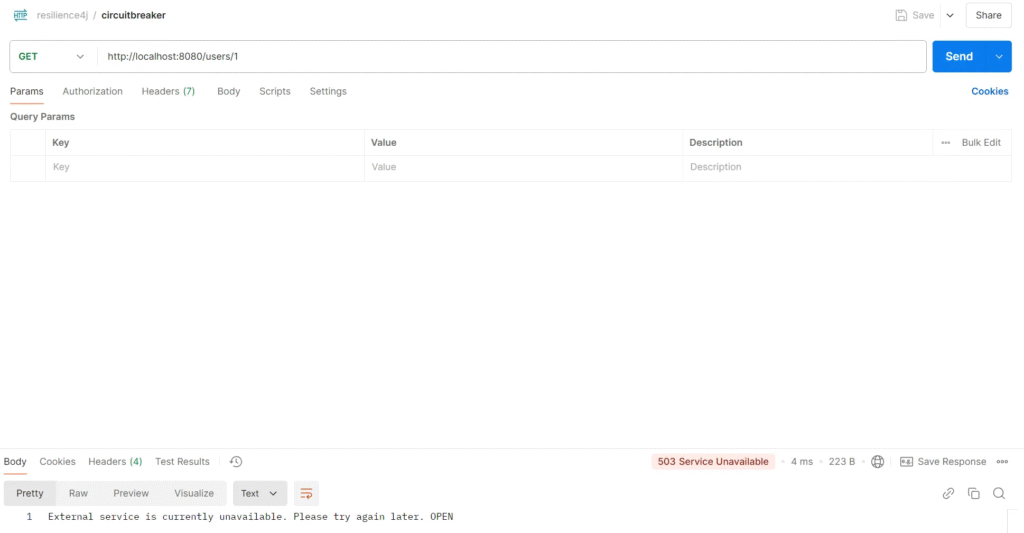Open the response Headers (4) tab
This screenshot has height=533, width=1024.
[115, 462]
